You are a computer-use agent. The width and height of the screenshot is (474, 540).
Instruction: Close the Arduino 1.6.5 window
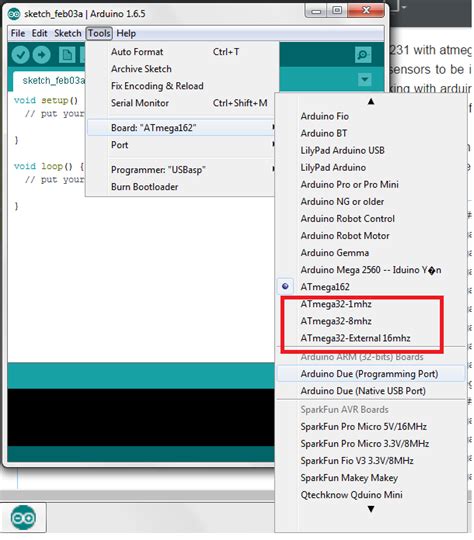click(x=366, y=11)
